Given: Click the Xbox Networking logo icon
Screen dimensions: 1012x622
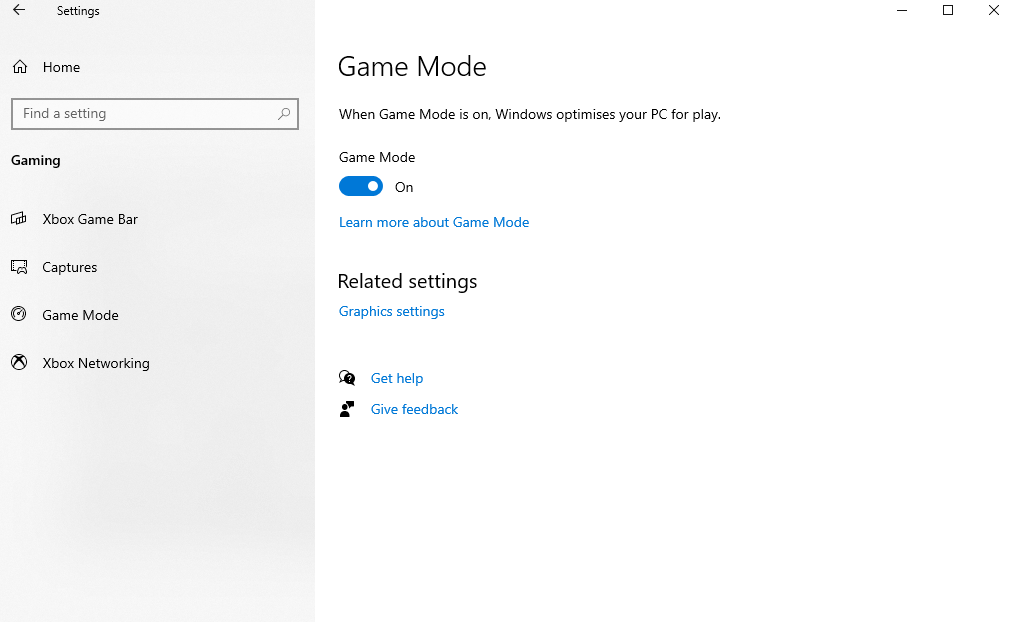Looking at the screenshot, I should (19, 363).
